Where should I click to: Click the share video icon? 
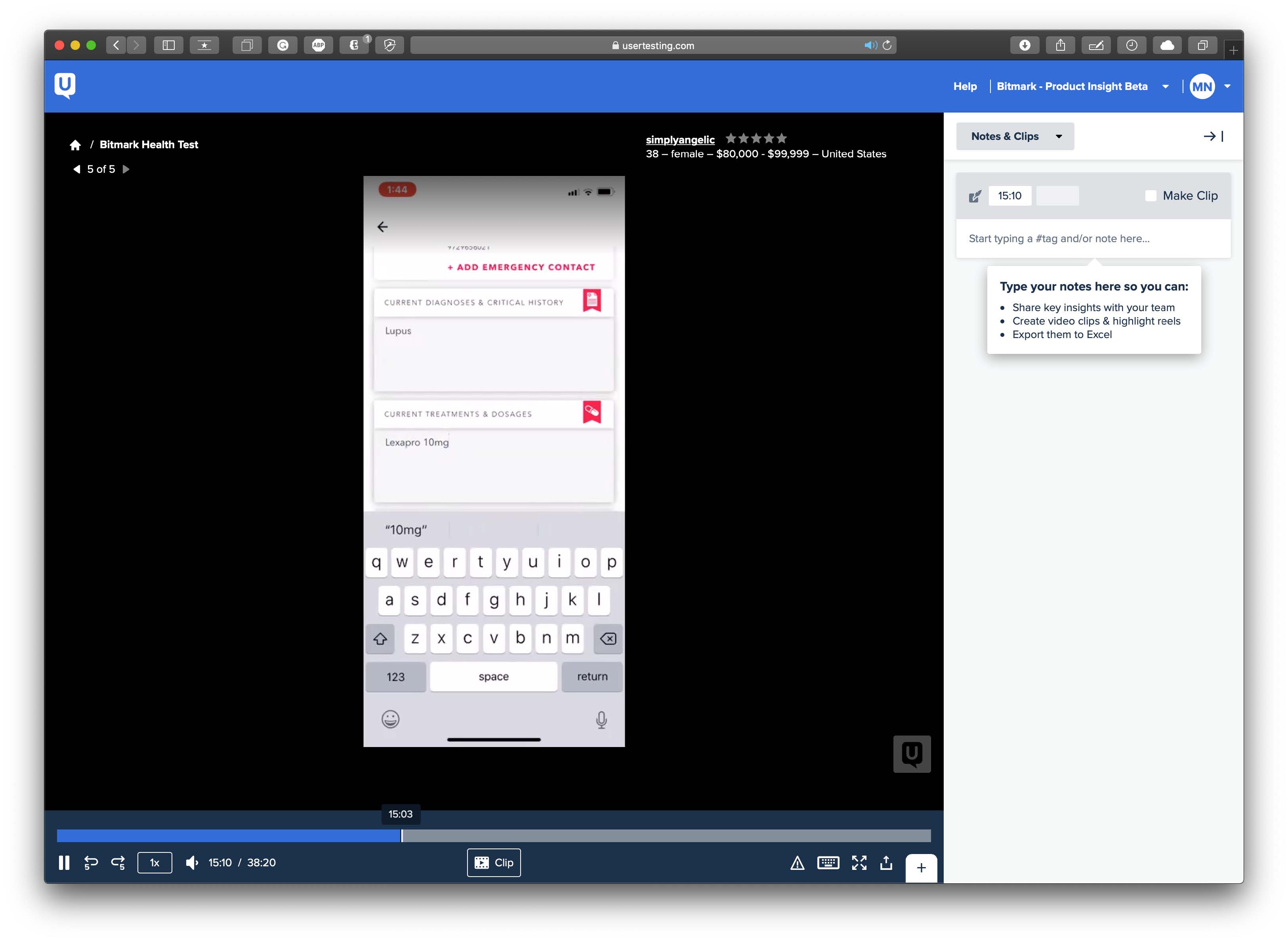point(886,863)
